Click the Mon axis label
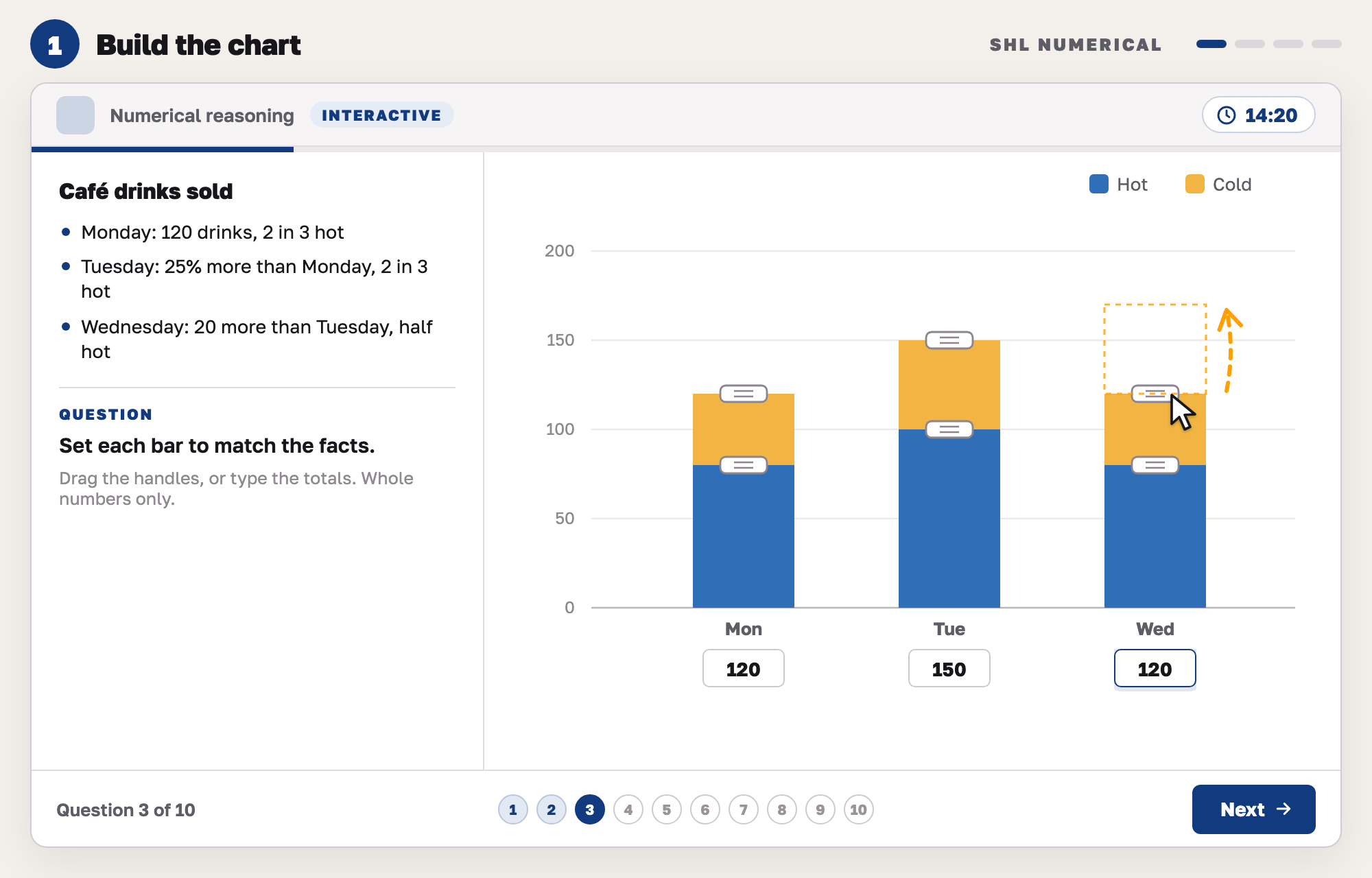Viewport: 1372px width, 878px height. pos(744,629)
